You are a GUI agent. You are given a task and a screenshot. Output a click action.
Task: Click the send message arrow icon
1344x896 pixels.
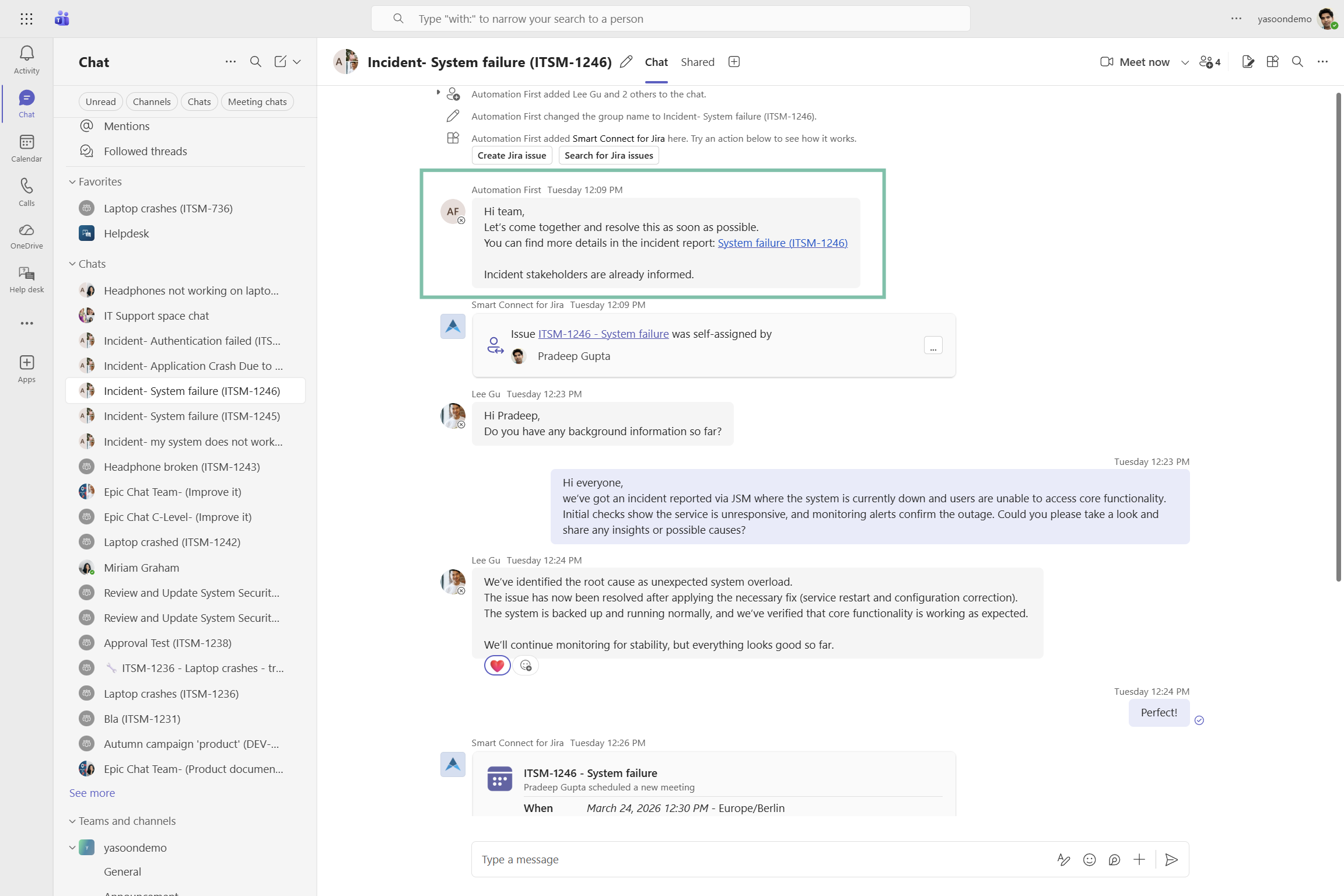point(1171,859)
